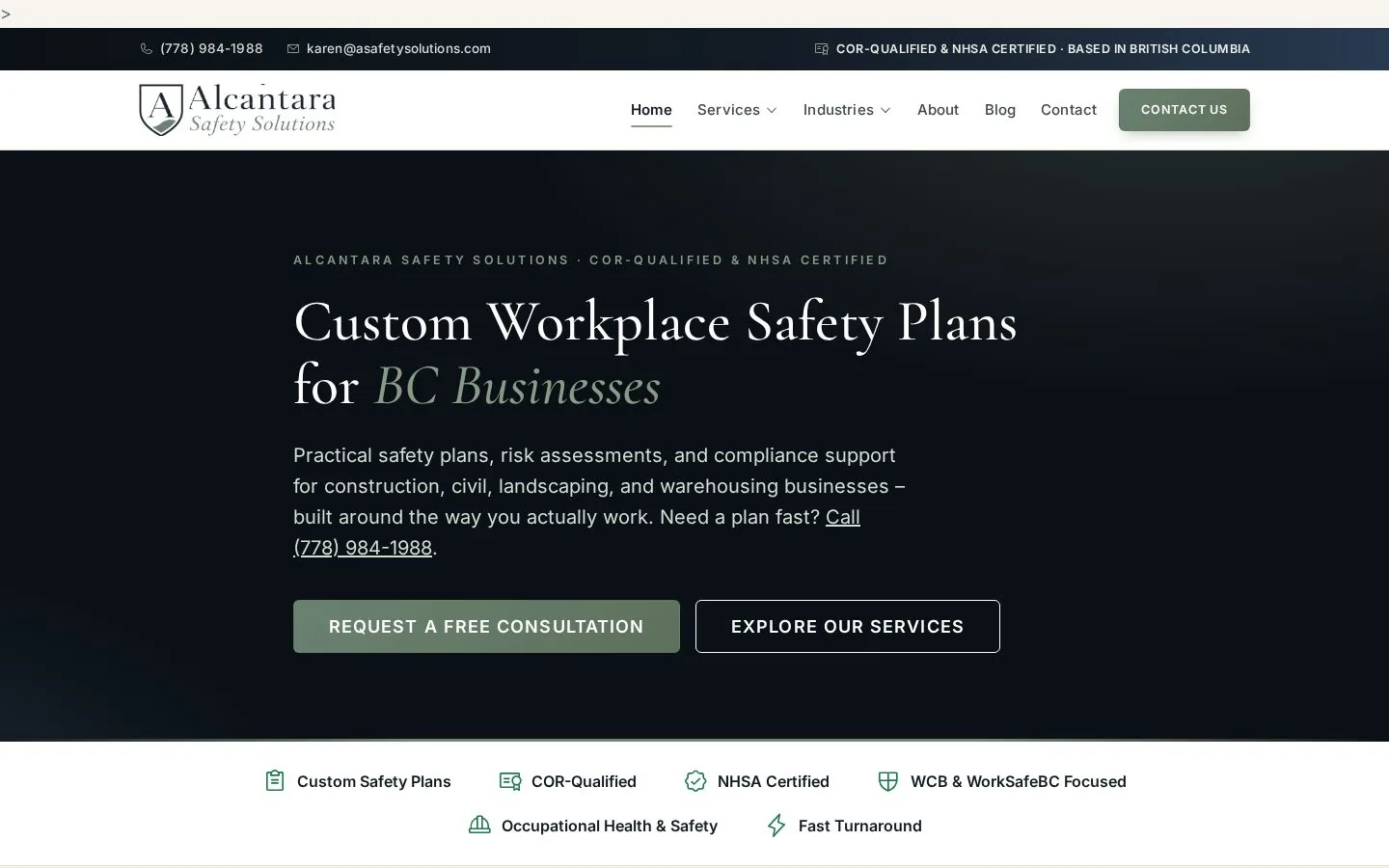
Task: Click the envelope email icon
Action: 293,49
